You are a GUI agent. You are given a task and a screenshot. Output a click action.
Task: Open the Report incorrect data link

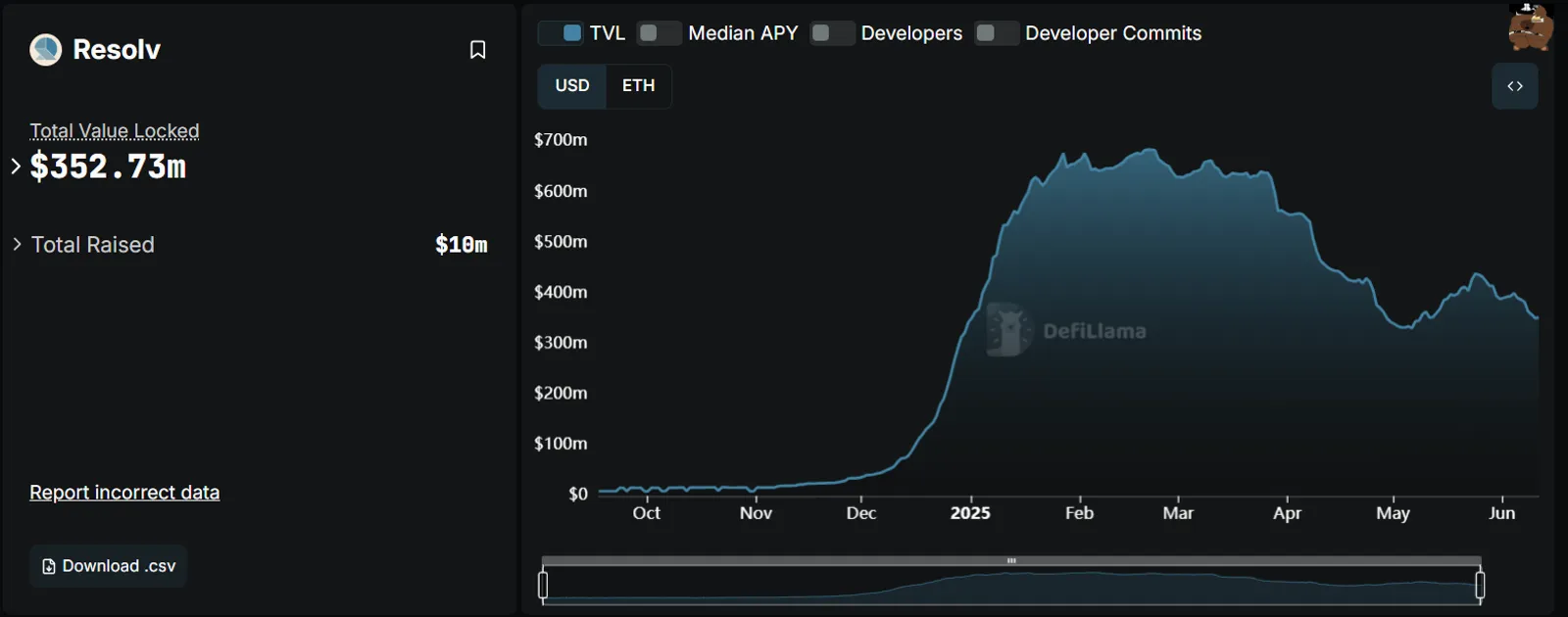pos(124,493)
